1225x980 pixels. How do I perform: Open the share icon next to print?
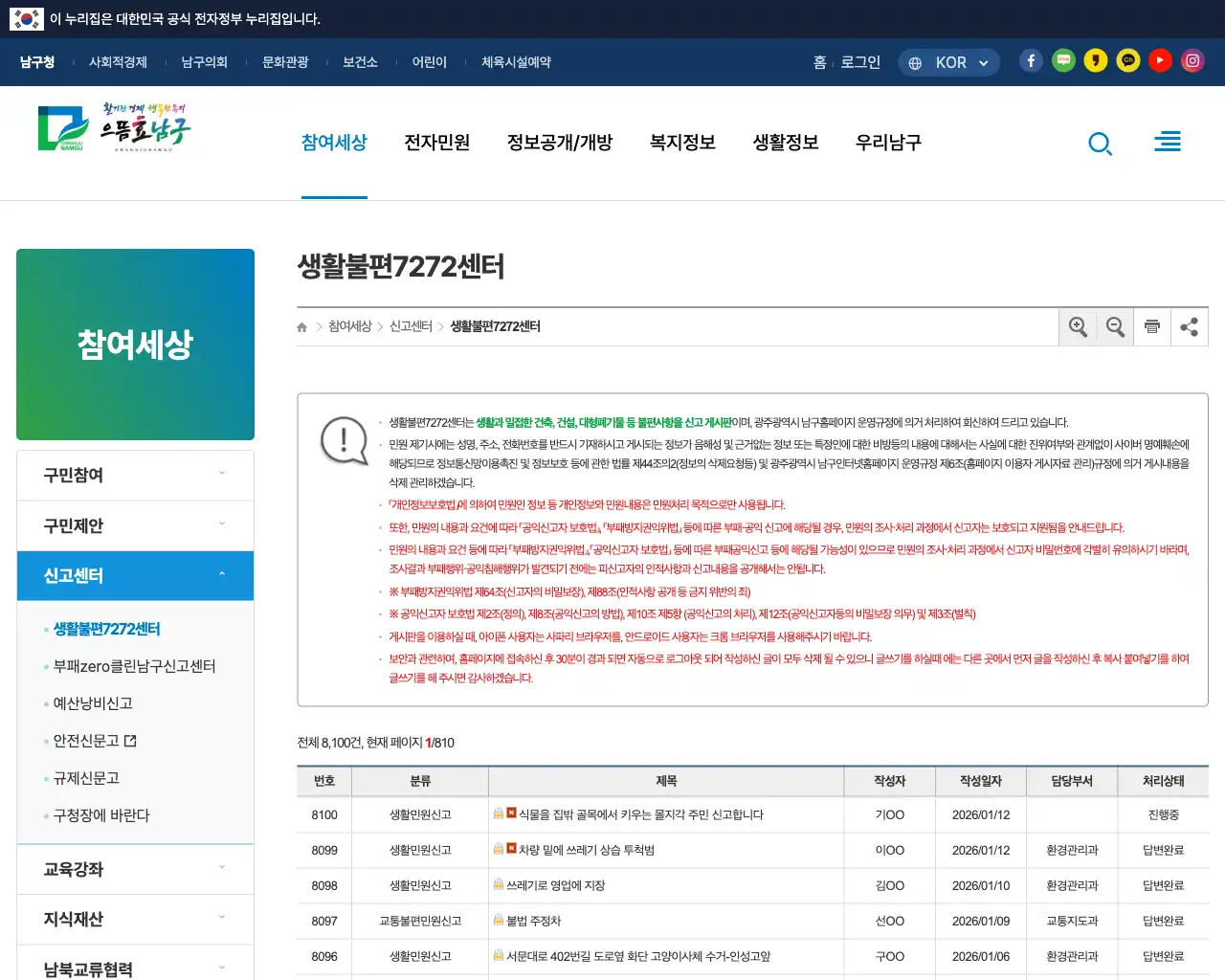(1189, 326)
